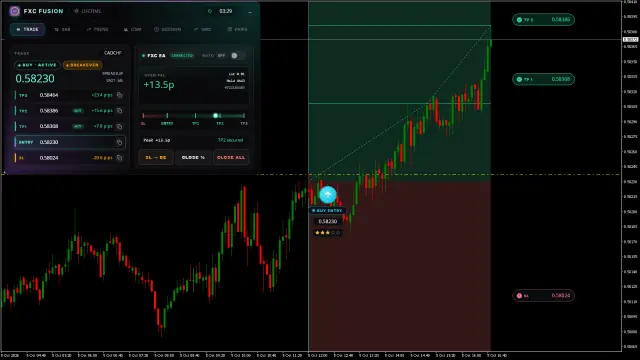Click the Close All button
This screenshot has height=360, width=640.
click(x=231, y=158)
